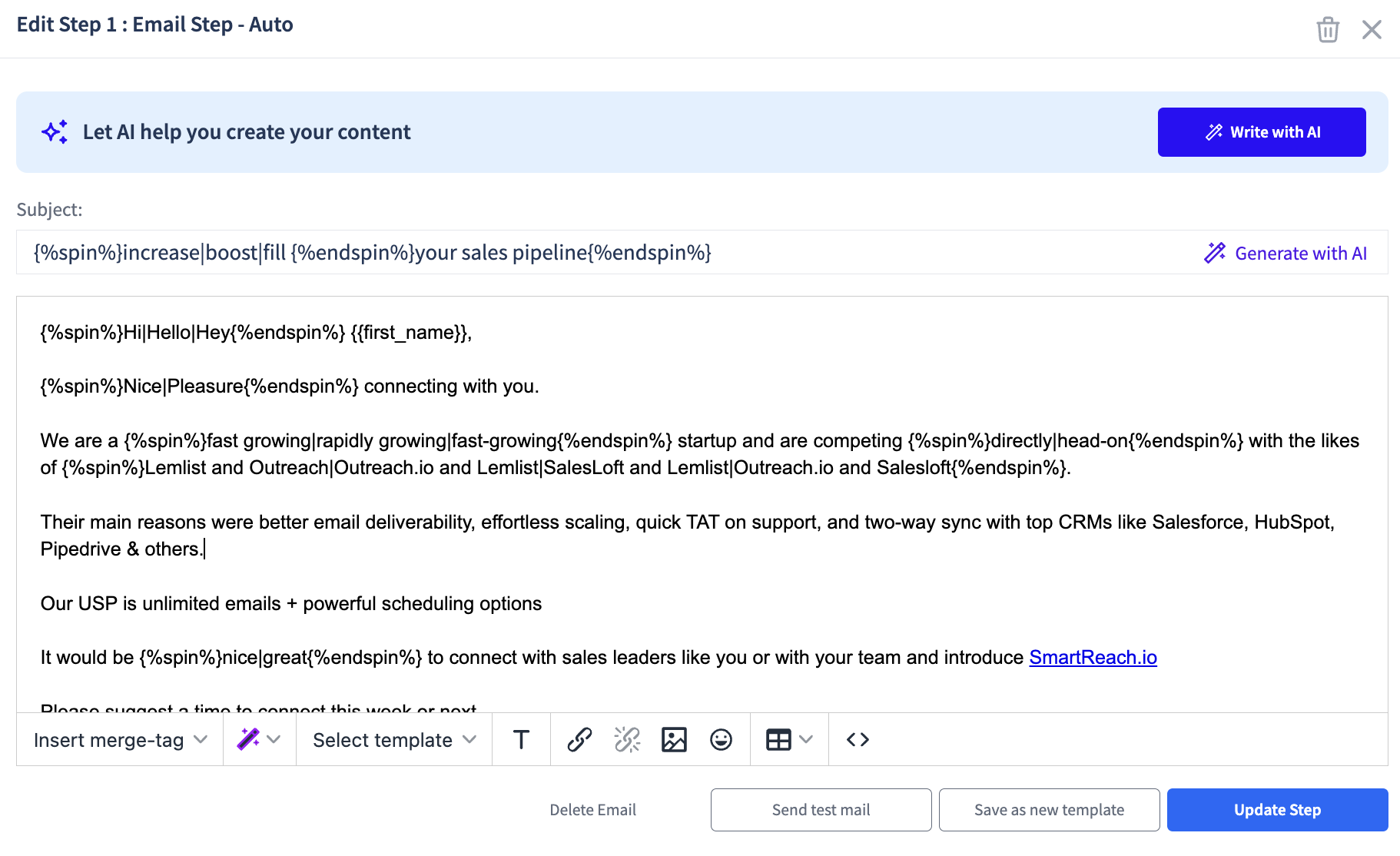This screenshot has height=856, width=1400.
Task: Open the Select template dropdown
Action: point(394,739)
